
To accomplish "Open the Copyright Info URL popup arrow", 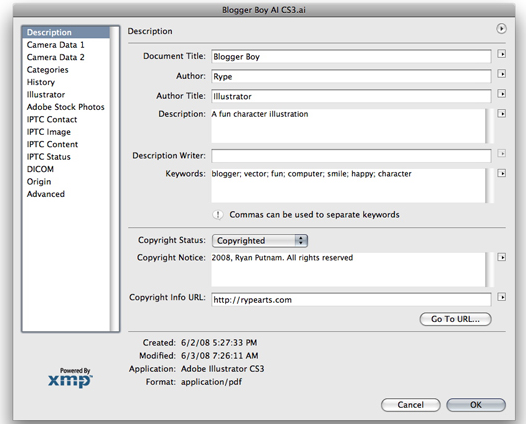I will pos(502,297).
